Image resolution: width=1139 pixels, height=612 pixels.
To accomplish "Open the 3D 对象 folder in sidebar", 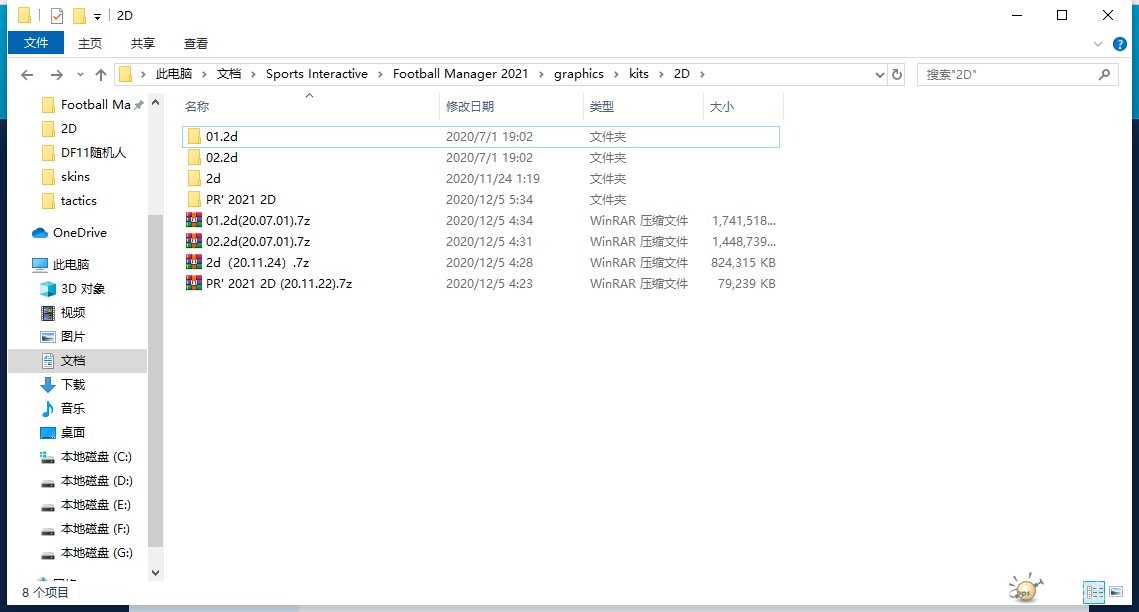I will click(82, 289).
